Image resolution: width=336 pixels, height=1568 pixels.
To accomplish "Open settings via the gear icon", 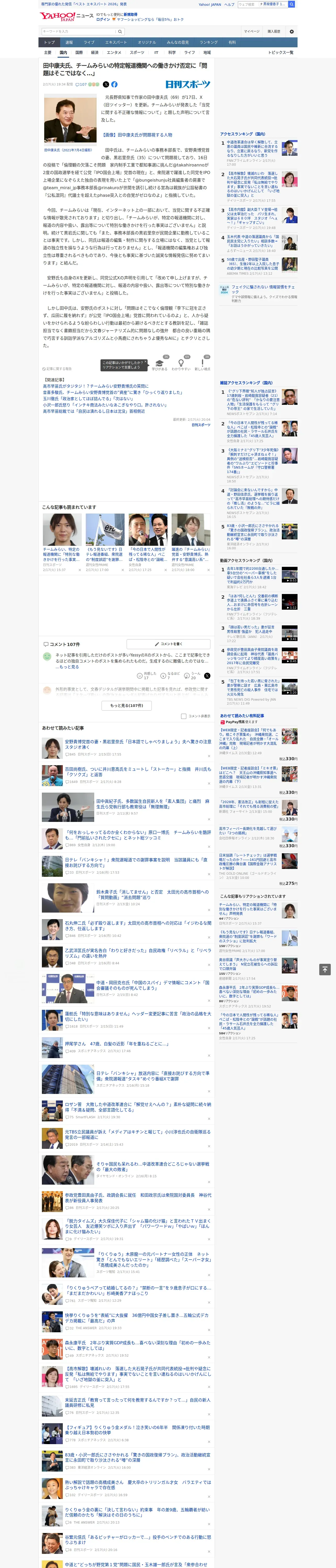I will (292, 32).
